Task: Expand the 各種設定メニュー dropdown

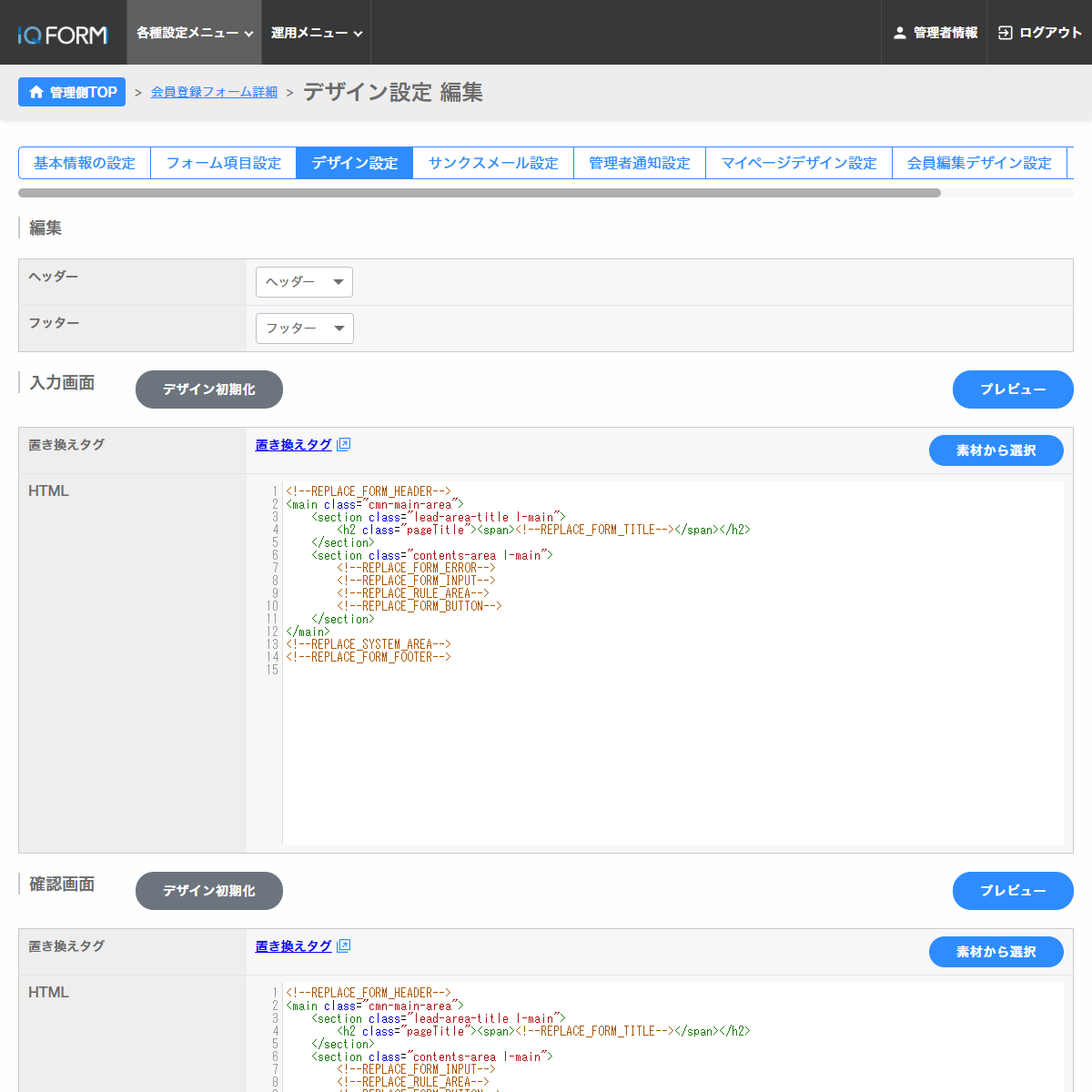Action: point(194,33)
